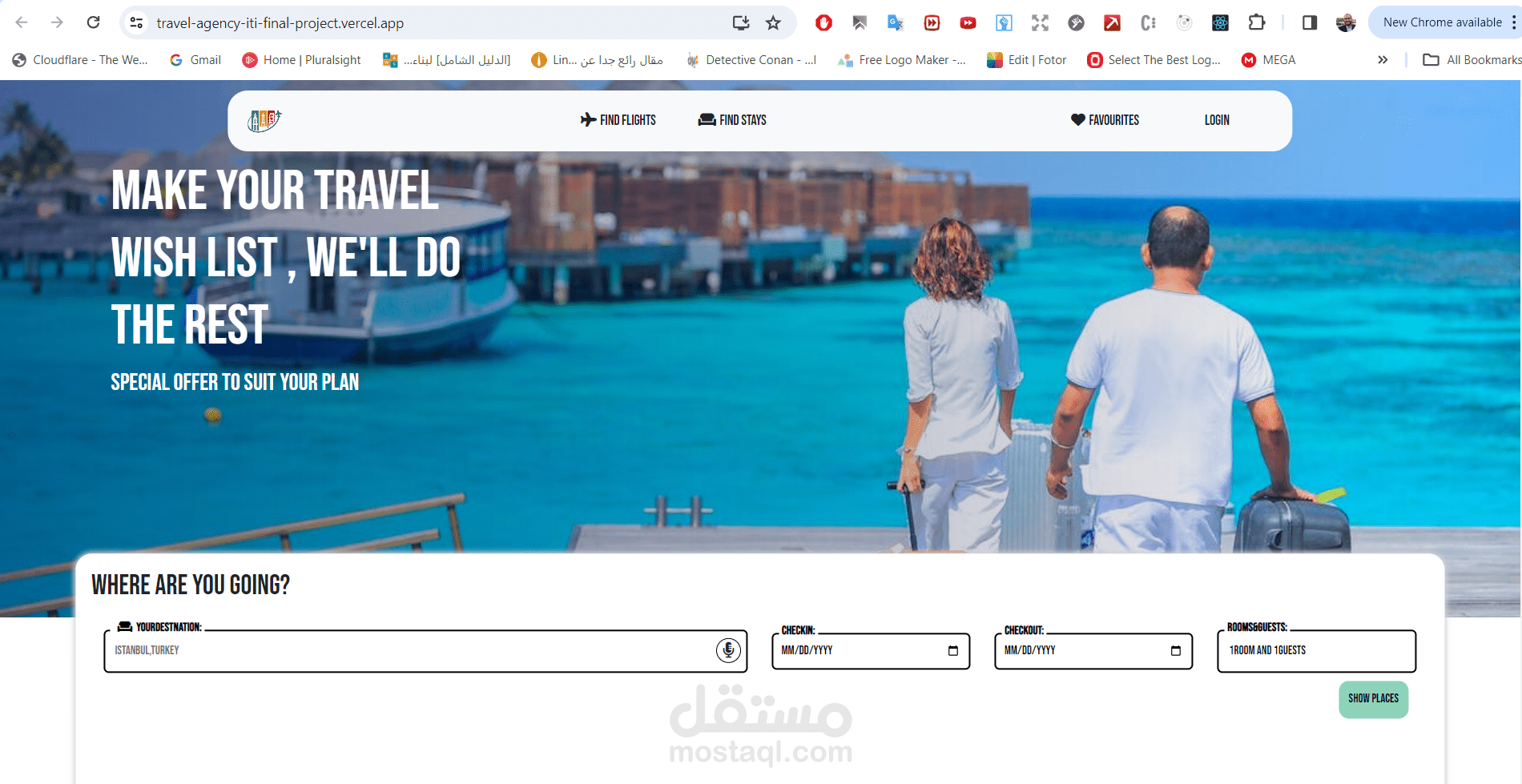Open the fullscreen arrows extension icon

click(x=1040, y=22)
